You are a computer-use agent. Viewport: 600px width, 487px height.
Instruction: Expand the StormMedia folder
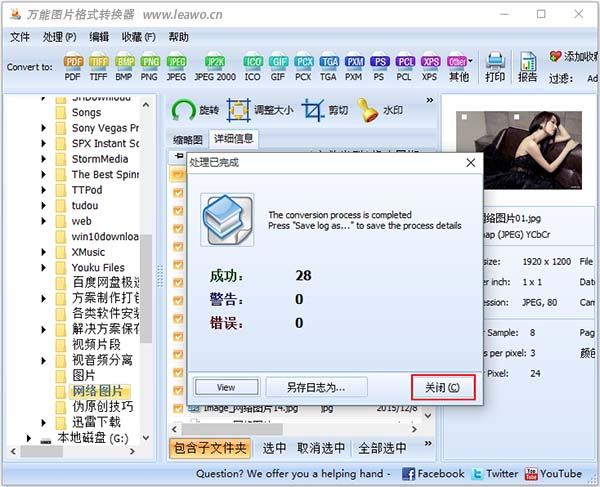point(44,159)
